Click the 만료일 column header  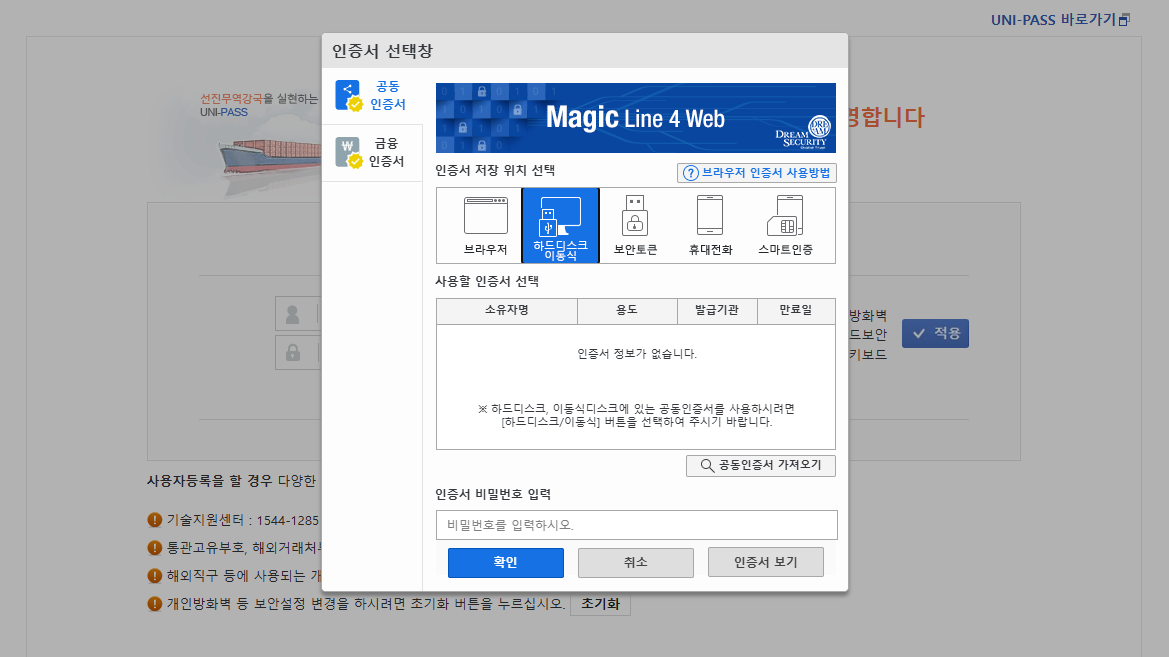(x=796, y=310)
